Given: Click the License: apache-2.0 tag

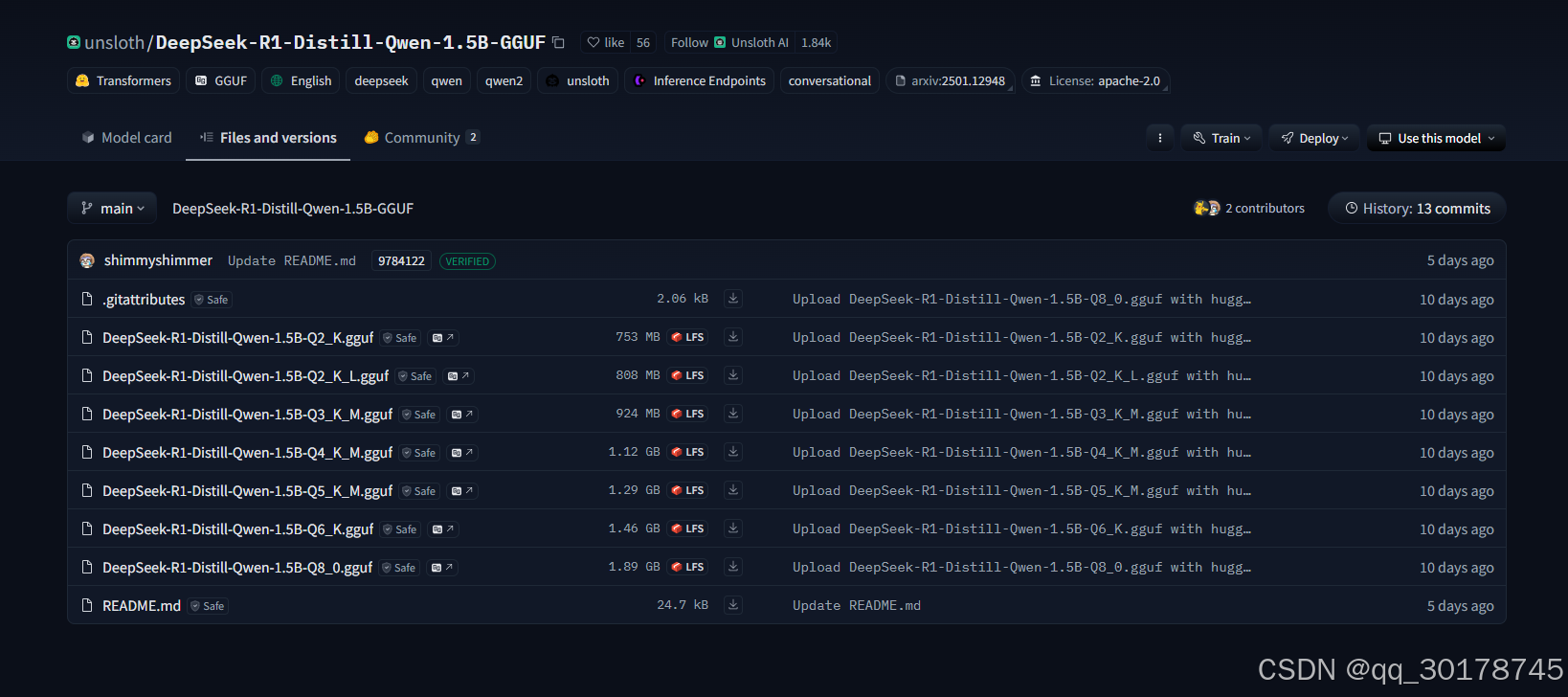Looking at the screenshot, I should click(1095, 80).
